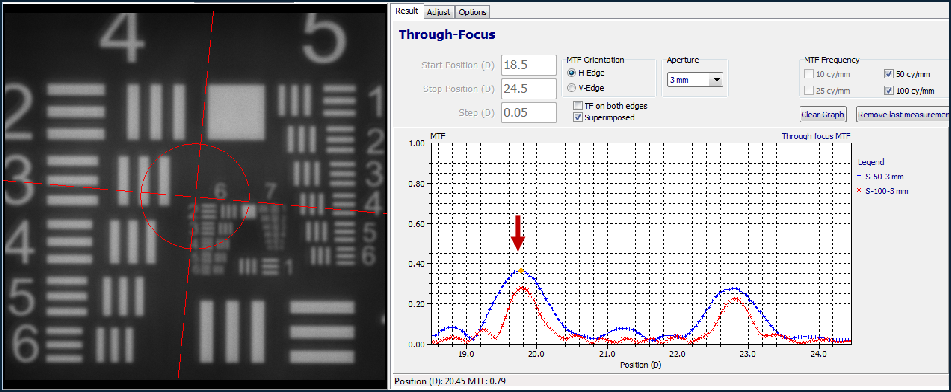Enable TF on both edges checkbox
The height and width of the screenshot is (392, 951).
pyautogui.click(x=579, y=106)
